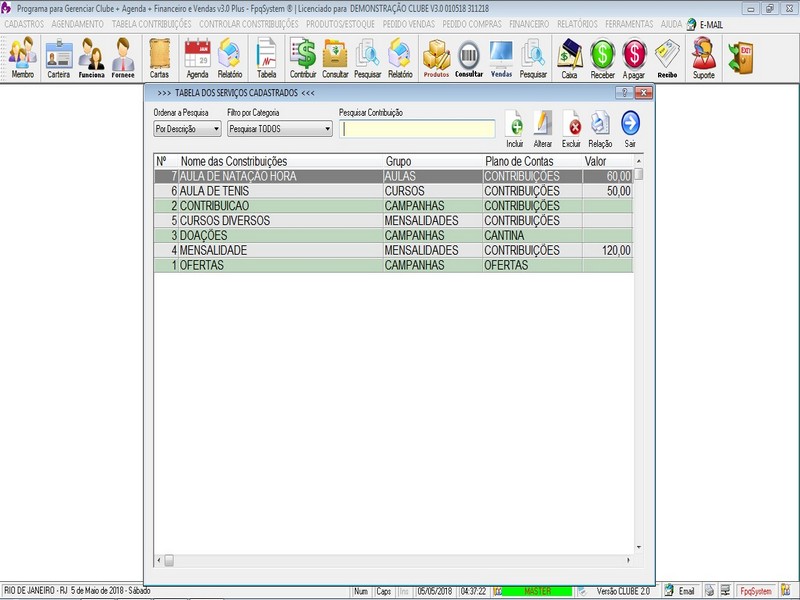Click the E-MAIL menu link

point(705,24)
